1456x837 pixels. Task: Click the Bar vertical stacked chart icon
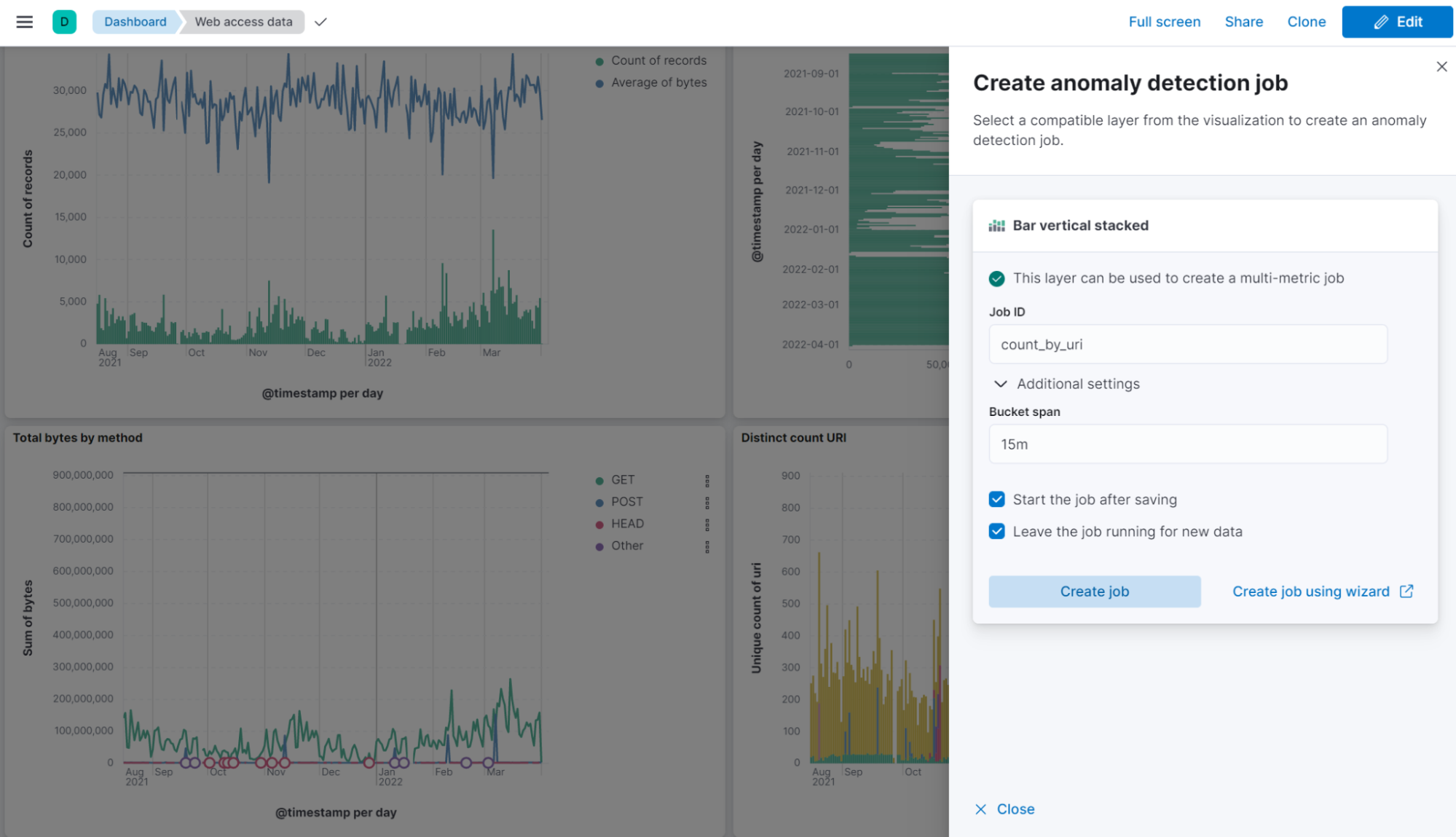[996, 225]
